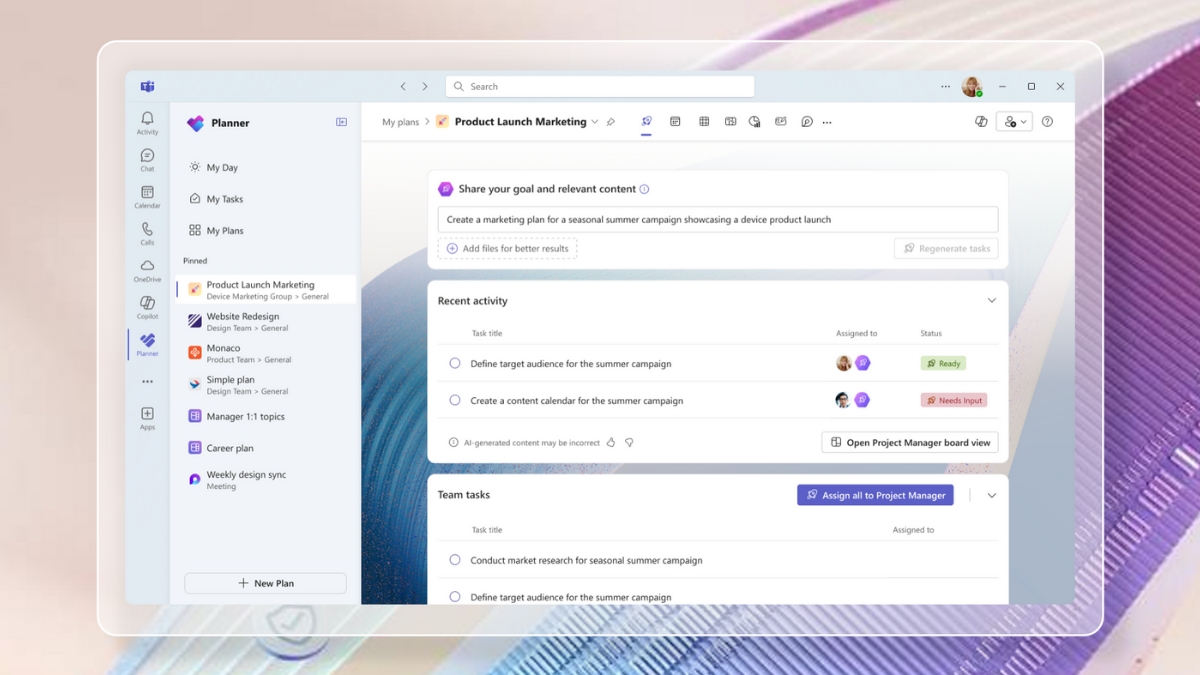Check off first 'Define target audience' task
Screen dimensions: 1200x675
pos(455,364)
